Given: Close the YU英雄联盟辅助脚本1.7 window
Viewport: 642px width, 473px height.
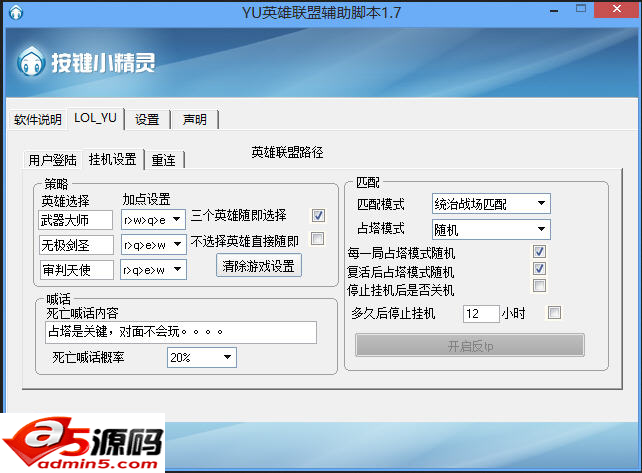Looking at the screenshot, I should [x=617, y=9].
